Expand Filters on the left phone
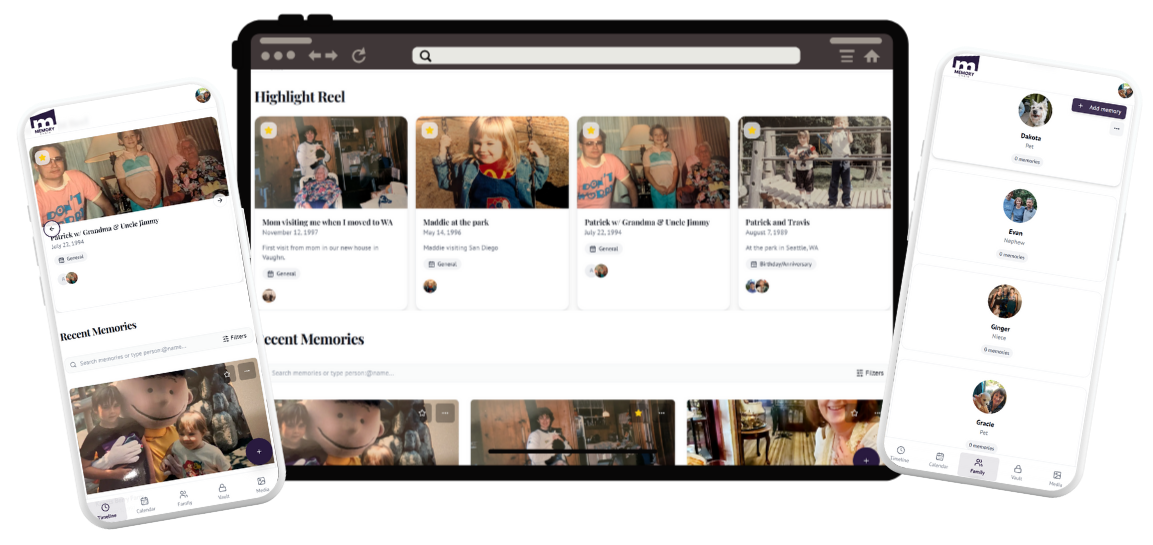 (233, 338)
